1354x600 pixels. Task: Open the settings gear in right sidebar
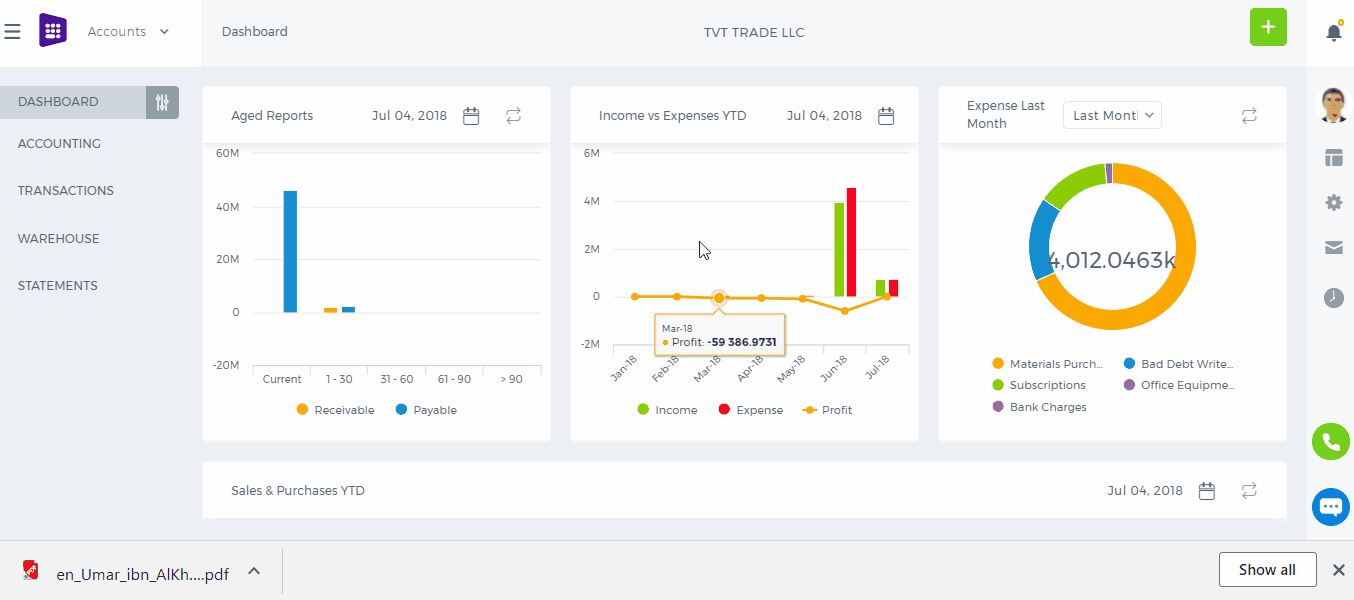[x=1334, y=203]
